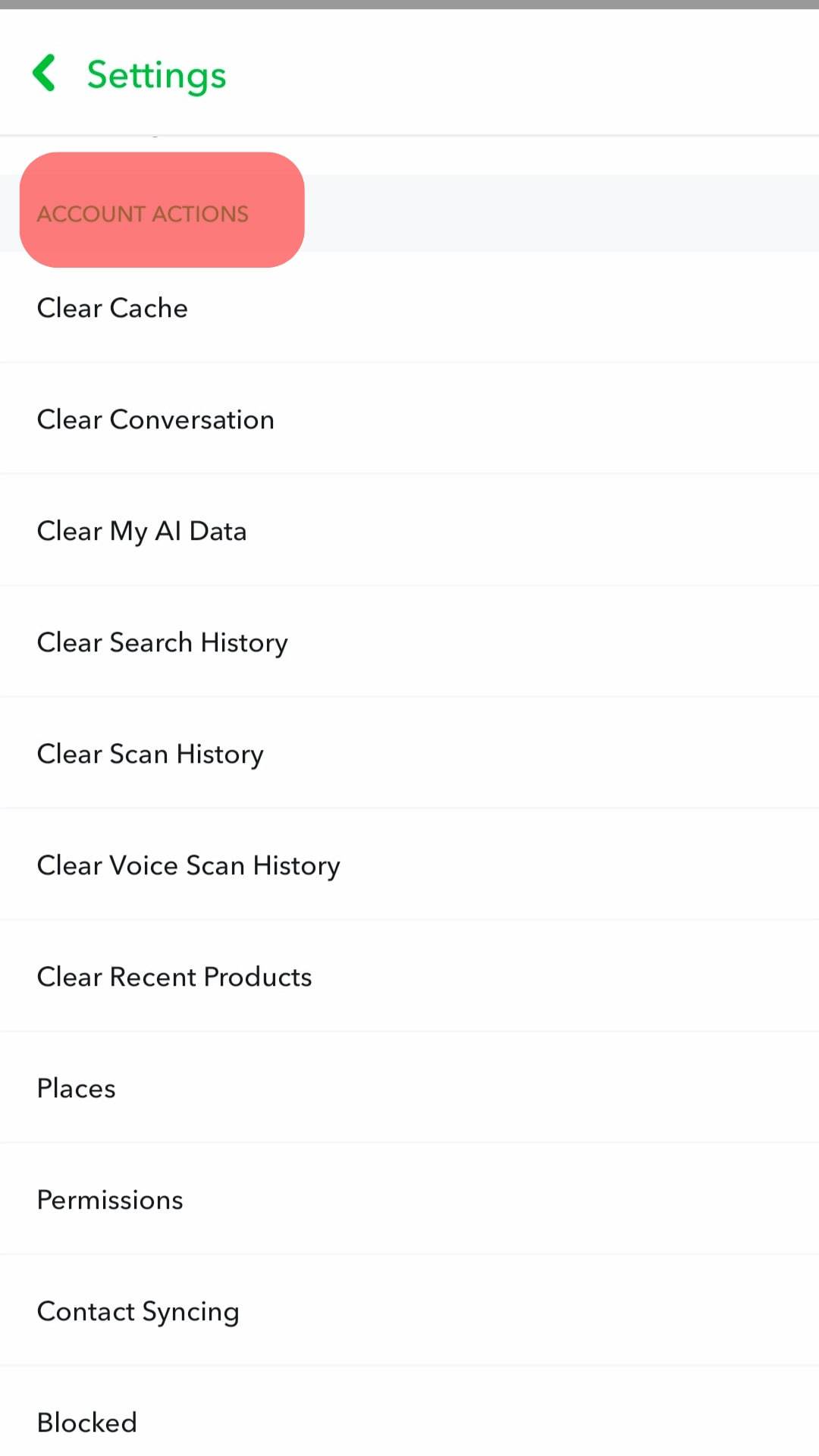
Task: Open the Clear Cache option
Action: [112, 308]
